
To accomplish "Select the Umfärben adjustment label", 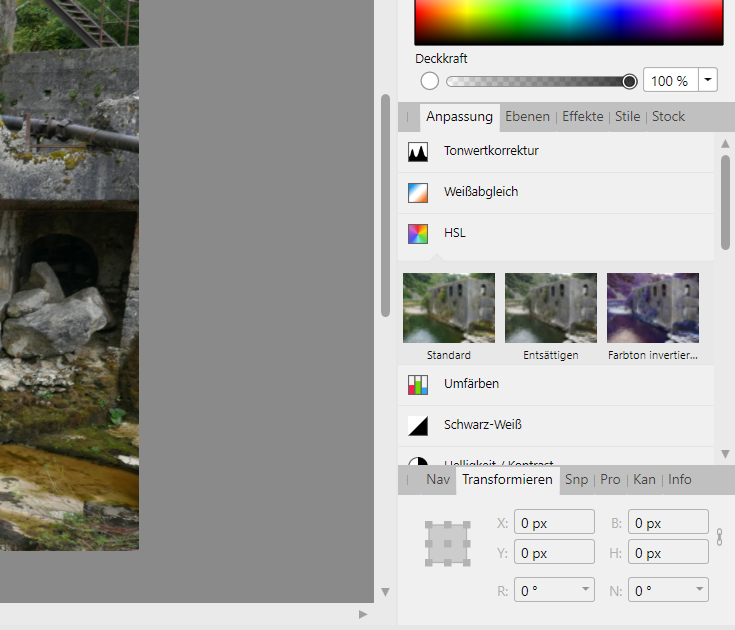I will (x=471, y=384).
